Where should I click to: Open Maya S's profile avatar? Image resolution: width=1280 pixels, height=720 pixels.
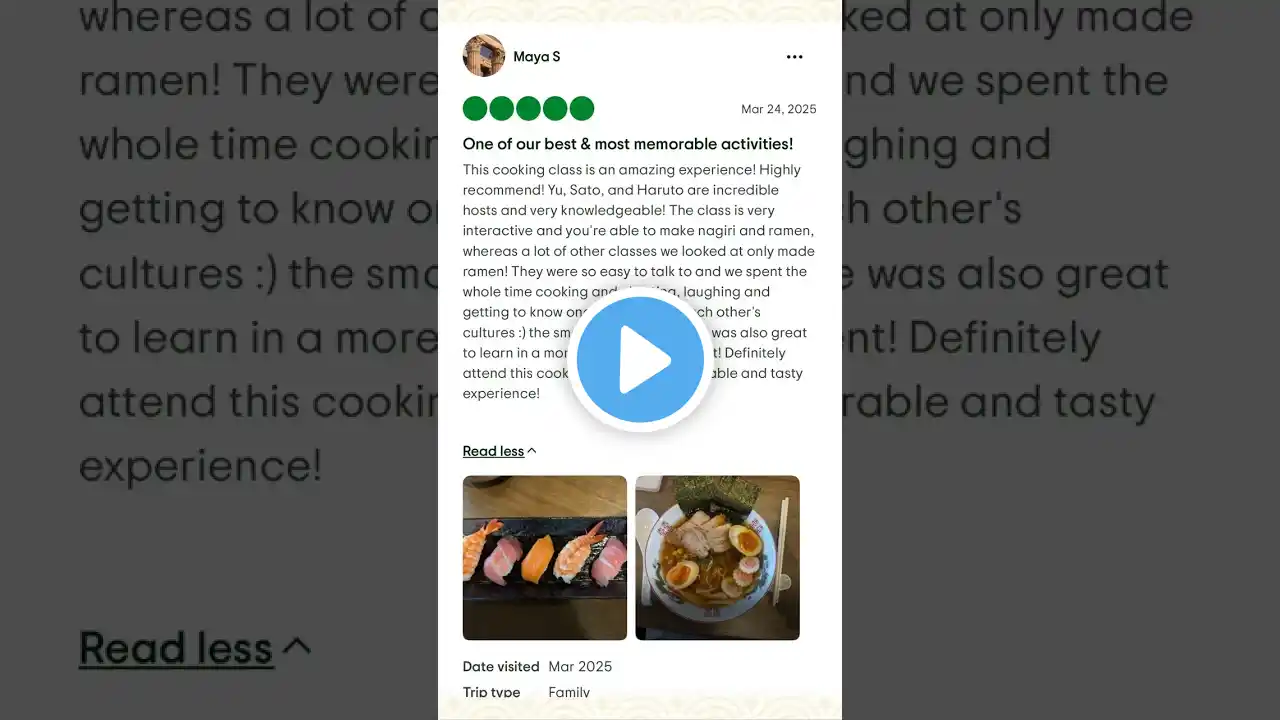(484, 56)
